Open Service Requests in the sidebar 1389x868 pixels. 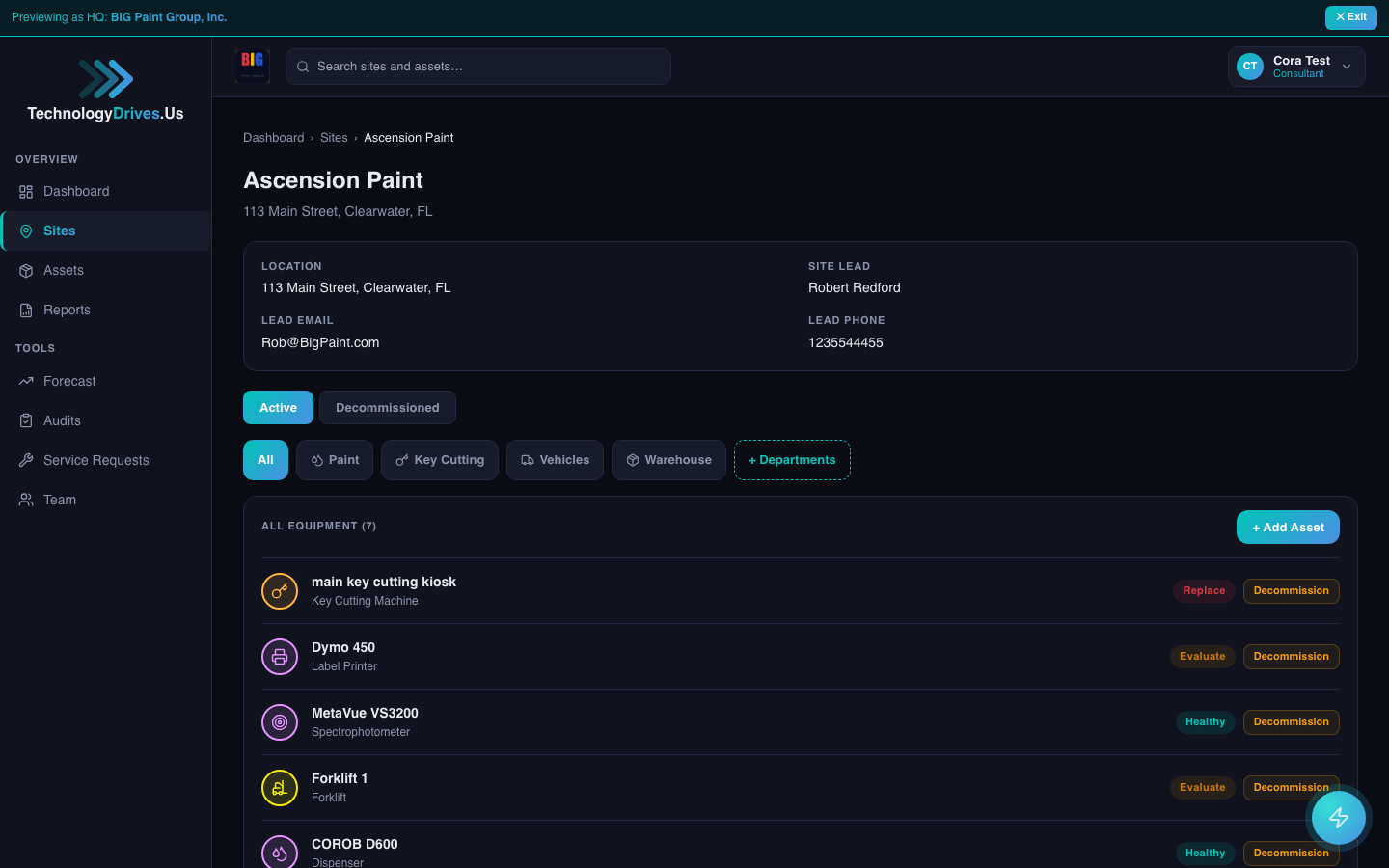(x=95, y=460)
